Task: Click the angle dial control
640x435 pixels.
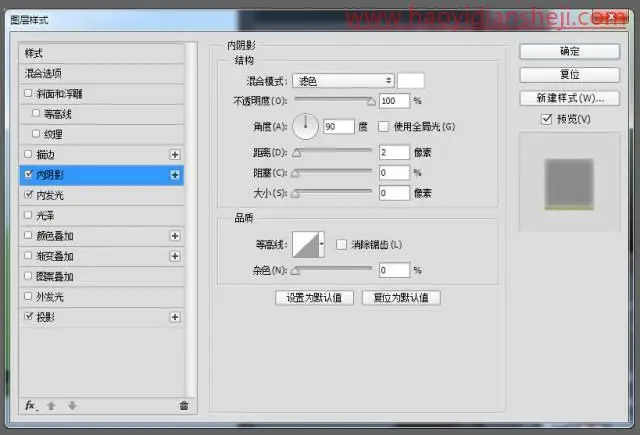Action: pos(305,127)
